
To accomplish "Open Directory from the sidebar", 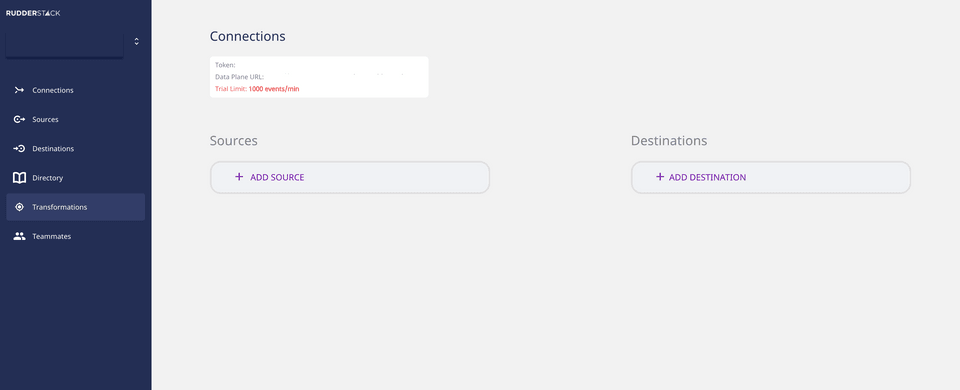I will coord(75,178).
